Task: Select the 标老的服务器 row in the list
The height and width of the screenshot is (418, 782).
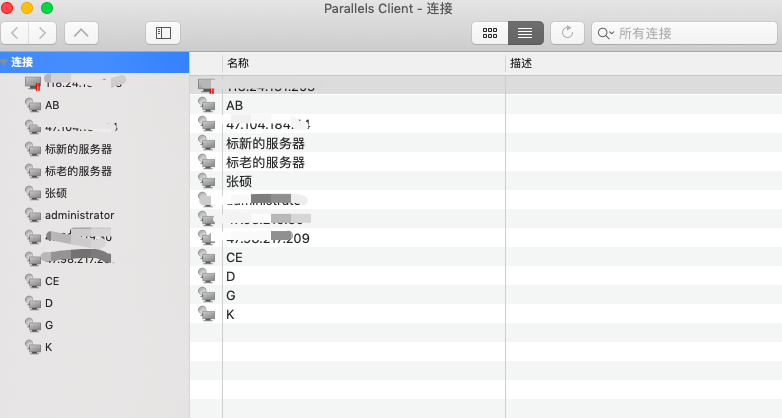Action: click(486, 162)
